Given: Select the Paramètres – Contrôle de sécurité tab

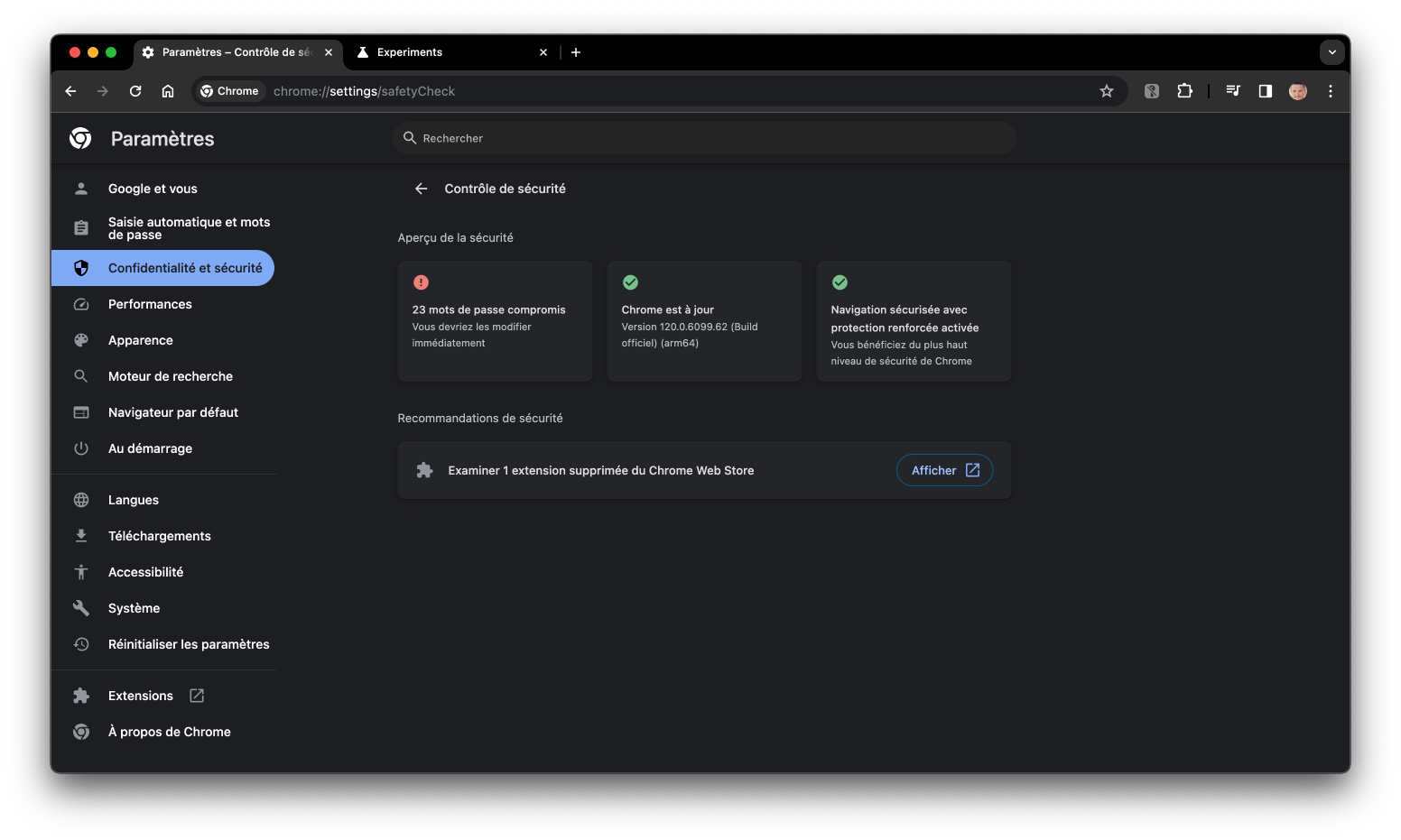Looking at the screenshot, I should [x=238, y=52].
